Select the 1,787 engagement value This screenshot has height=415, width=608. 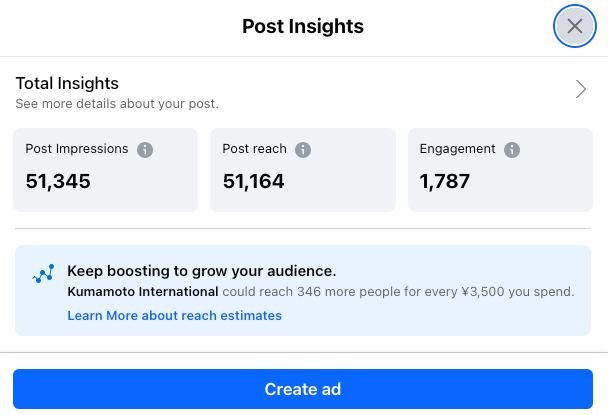[444, 181]
